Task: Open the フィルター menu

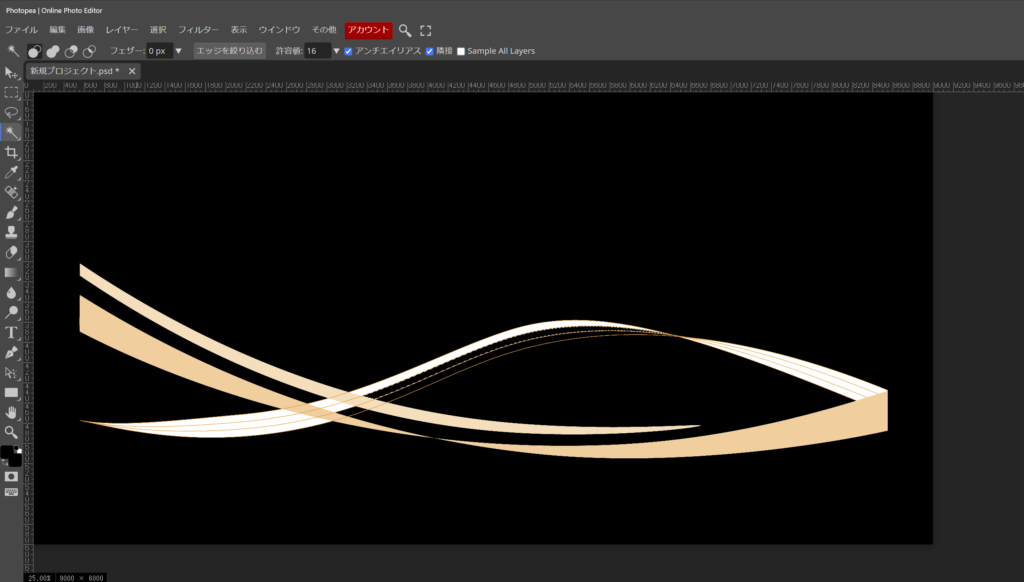Action: coord(198,30)
